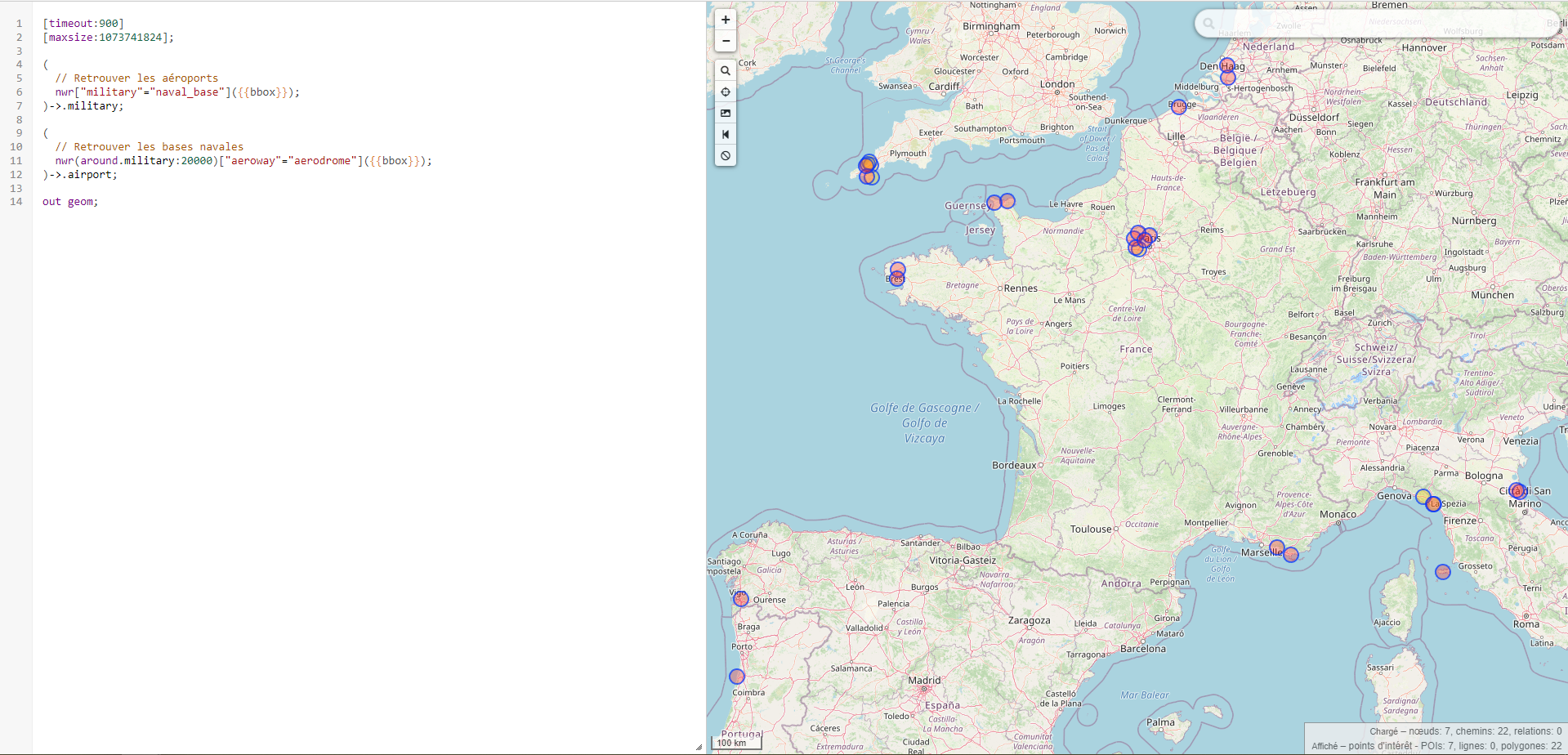Select the sea marker west of Grosseto
Image resolution: width=1568 pixels, height=755 pixels.
[x=1443, y=572]
